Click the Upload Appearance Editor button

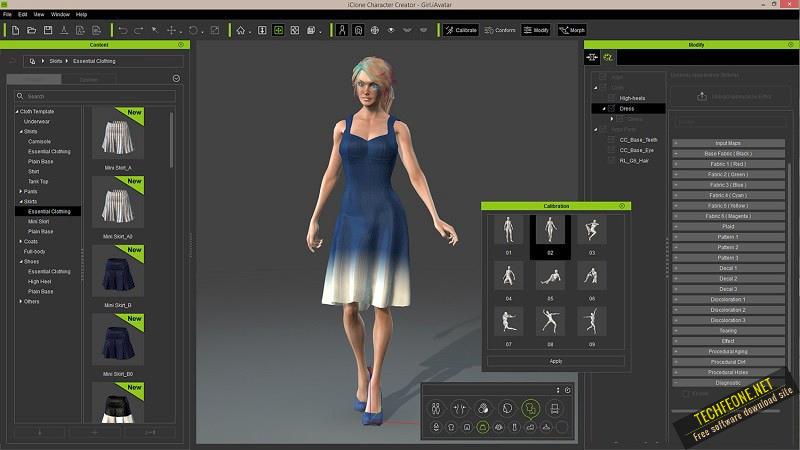pyautogui.click(x=731, y=96)
